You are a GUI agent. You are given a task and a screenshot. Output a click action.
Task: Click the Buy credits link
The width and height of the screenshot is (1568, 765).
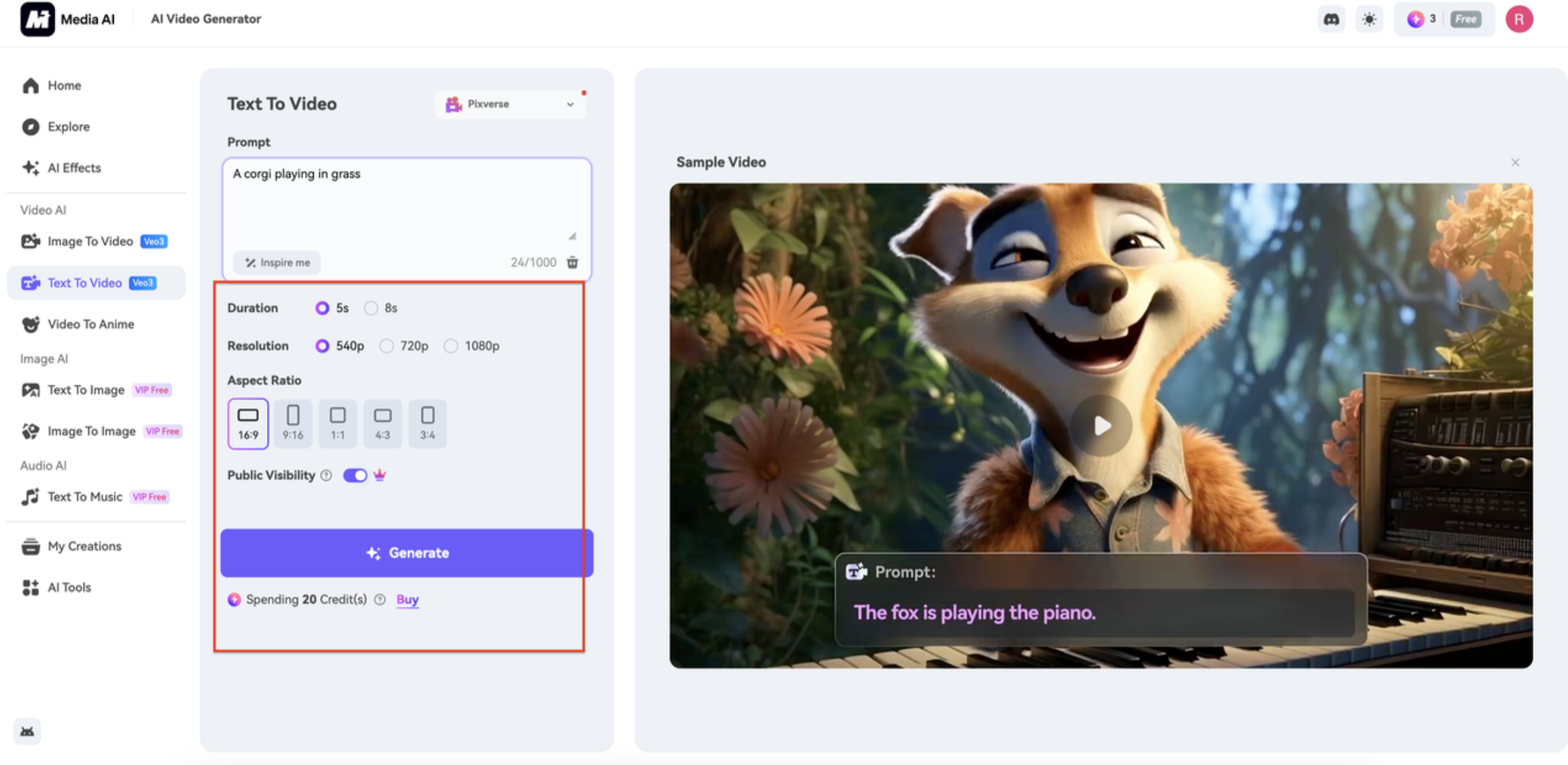point(407,599)
